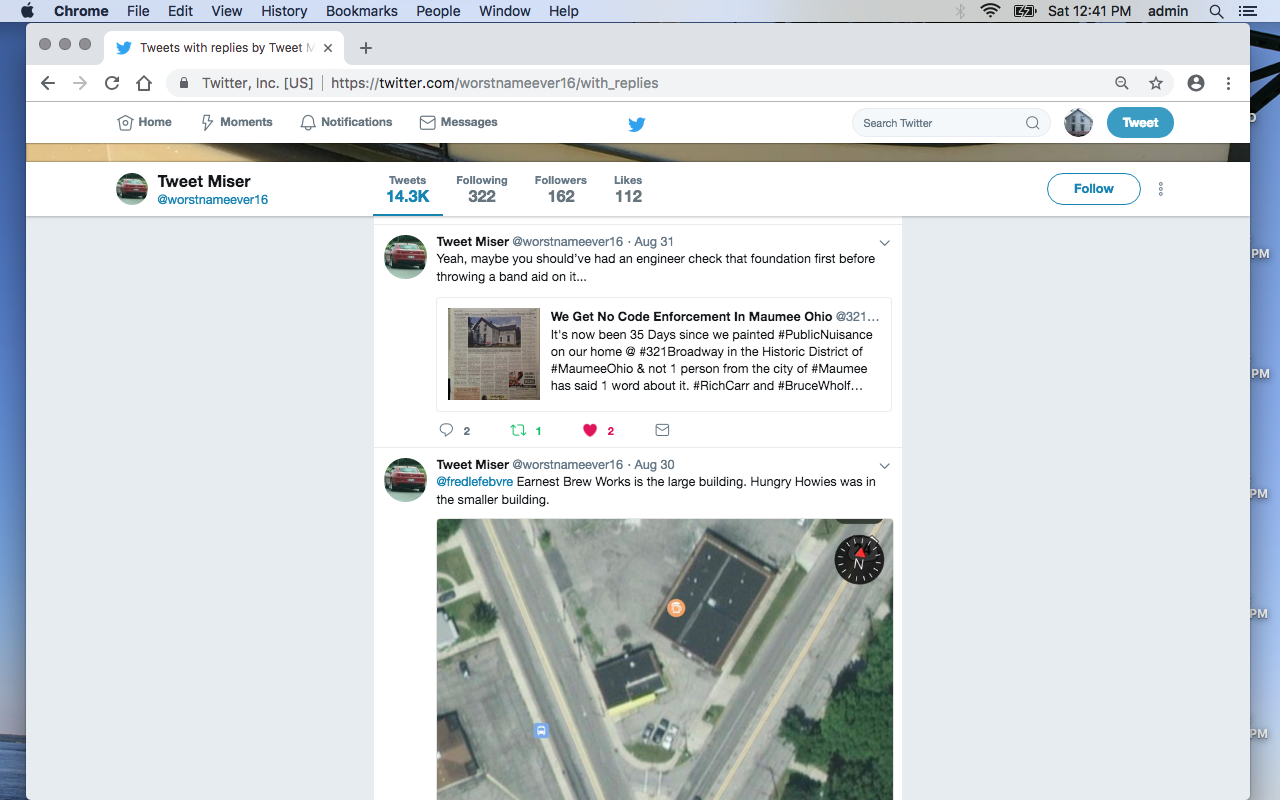Screen dimensions: 1280x800
Task: Click the Twitter bird logo in the navbar
Action: [636, 124]
